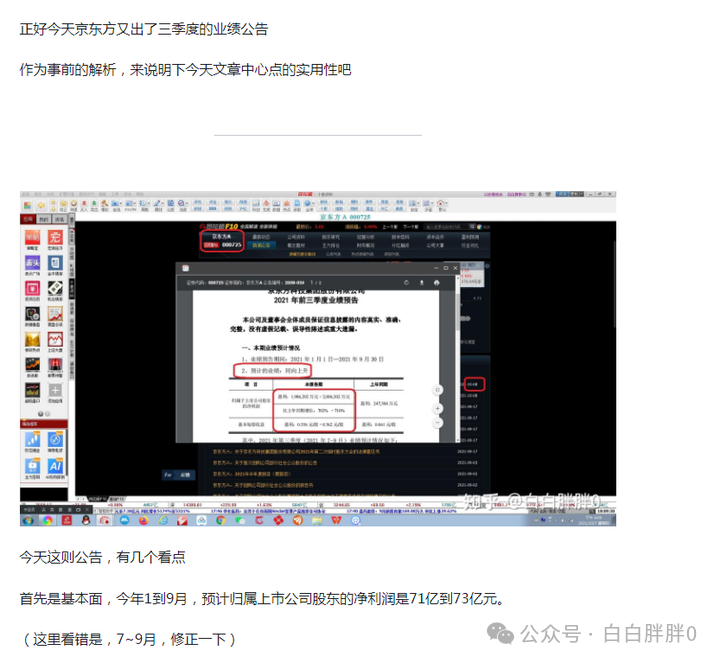720x663 pixels.
Task: Click the colorful home icon at toolbar left
Action: tap(28, 205)
